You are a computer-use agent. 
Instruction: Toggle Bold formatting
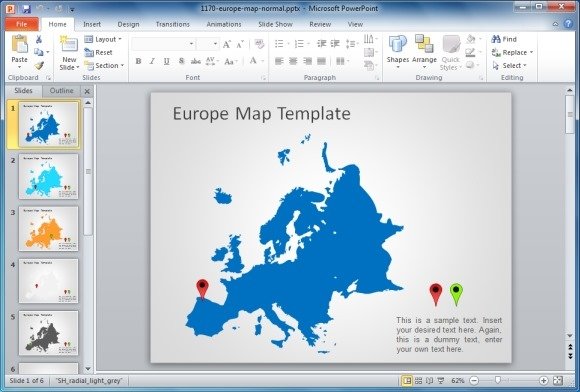coord(138,61)
